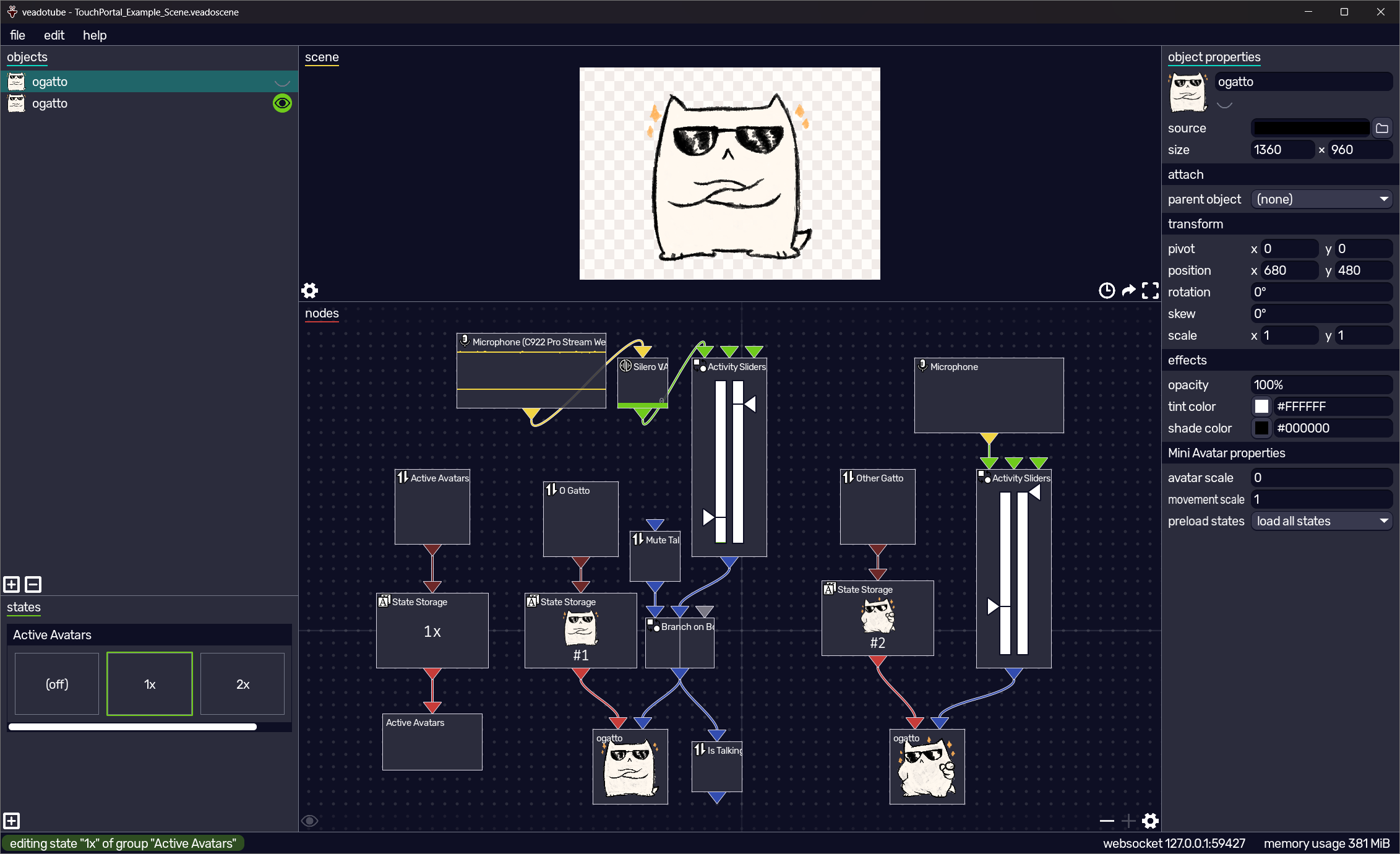Viewport: 1400px width, 854px height.
Task: Click shade color black swatch
Action: 1261,428
